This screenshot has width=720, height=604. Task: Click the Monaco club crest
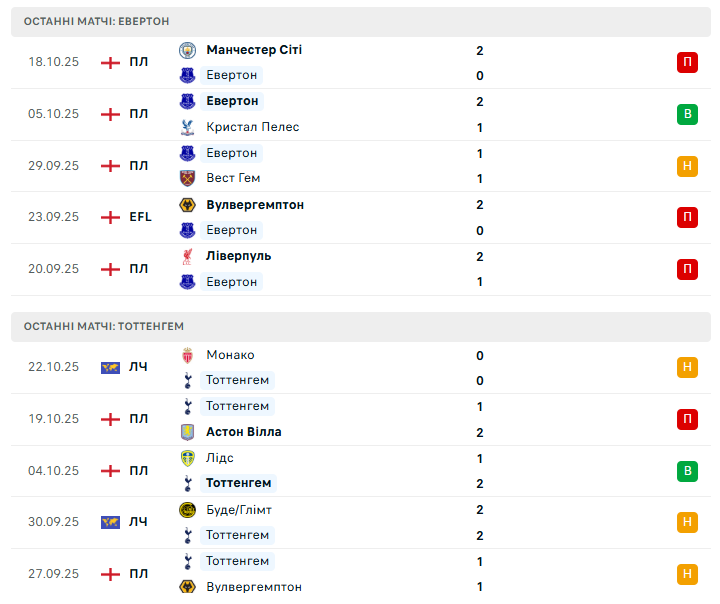pyautogui.click(x=187, y=355)
